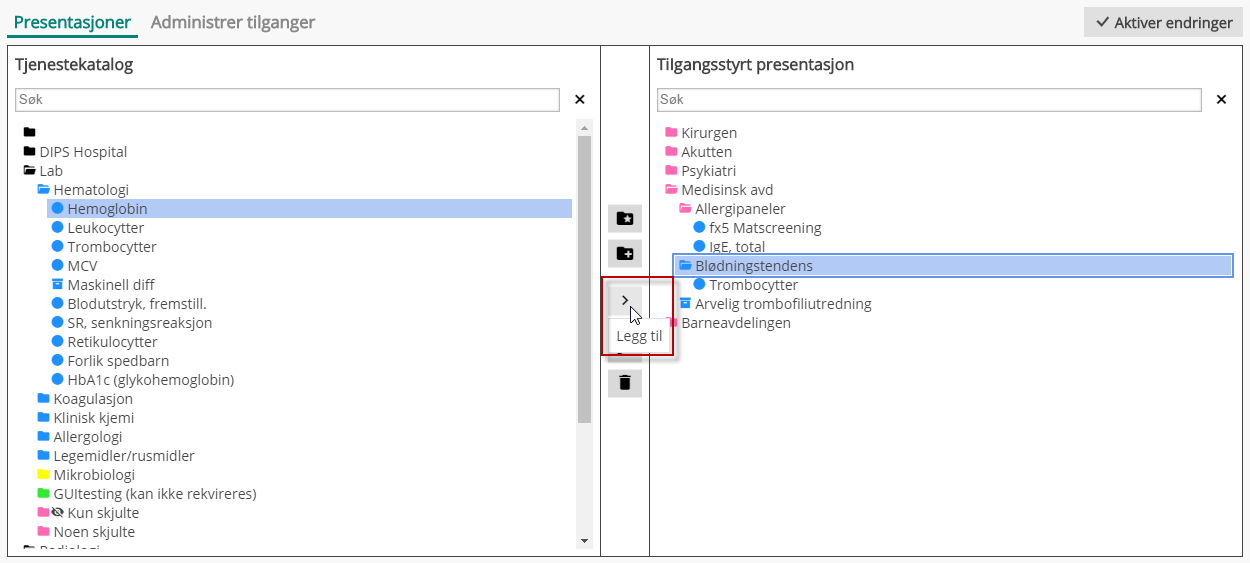The height and width of the screenshot is (563, 1250).
Task: Switch to the Administrer tilganger tab
Action: click(233, 22)
